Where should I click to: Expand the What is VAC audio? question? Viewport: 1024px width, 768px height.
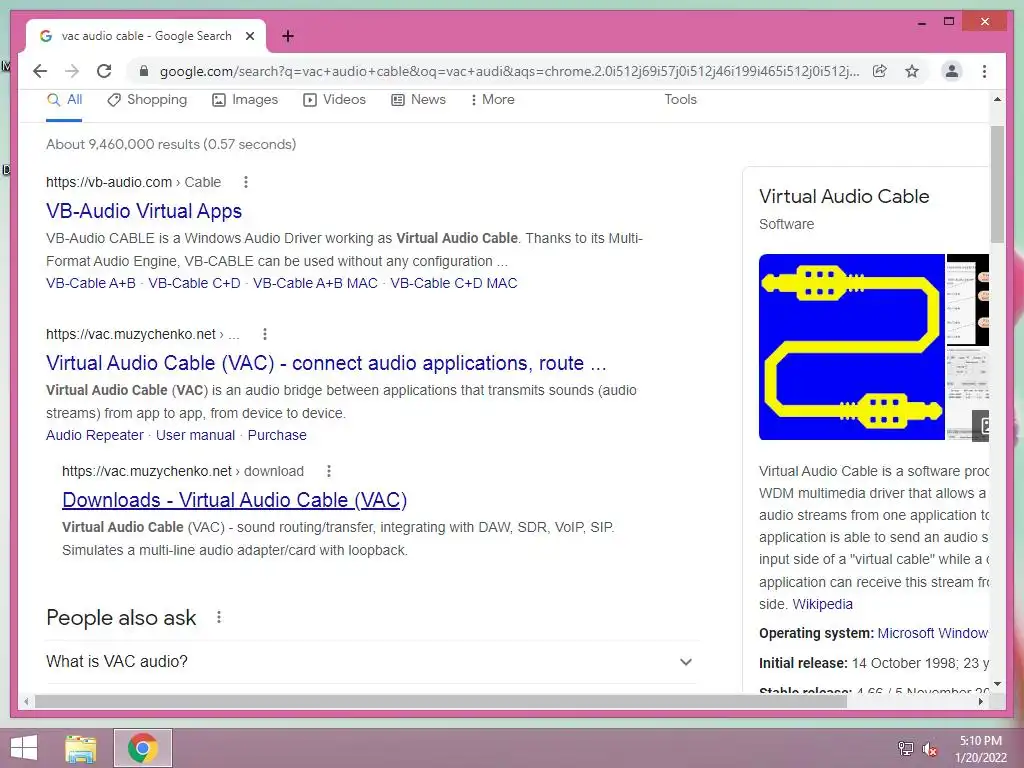[371, 662]
